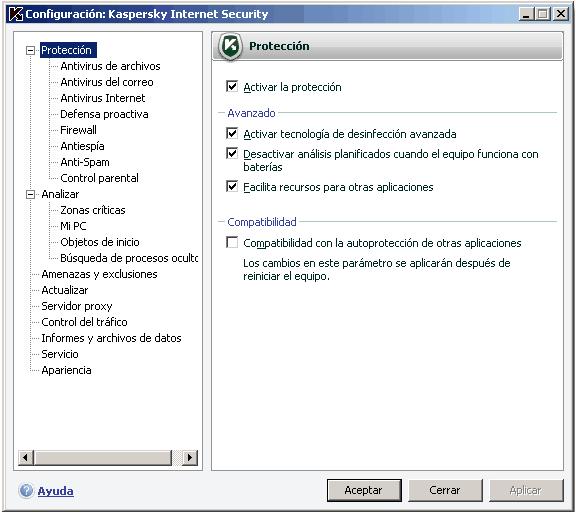Uncheck Facilita recursos para otras aplicaciones
This screenshot has height=512, width=576.
(x=232, y=187)
